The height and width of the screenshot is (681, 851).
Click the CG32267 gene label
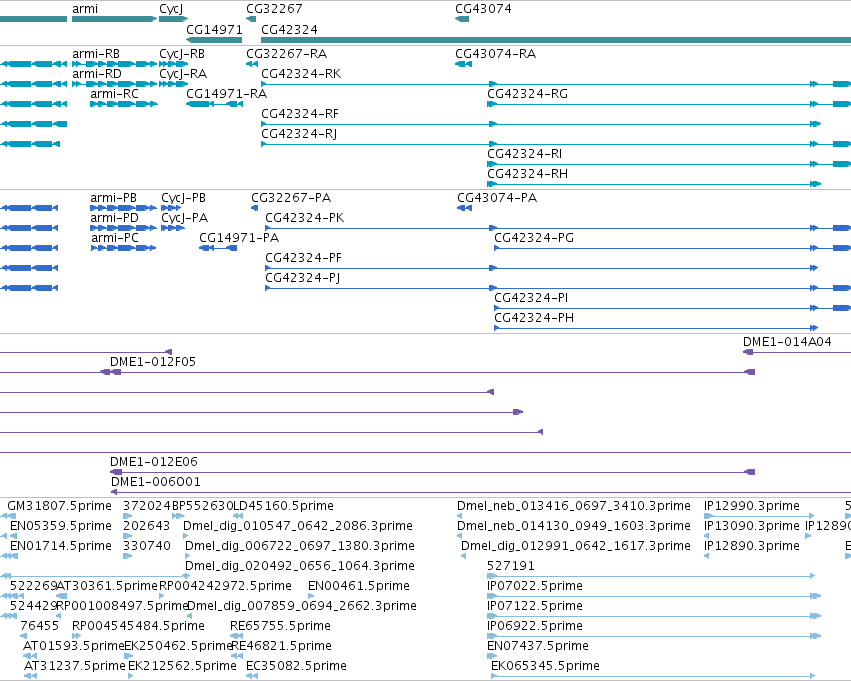(x=274, y=9)
